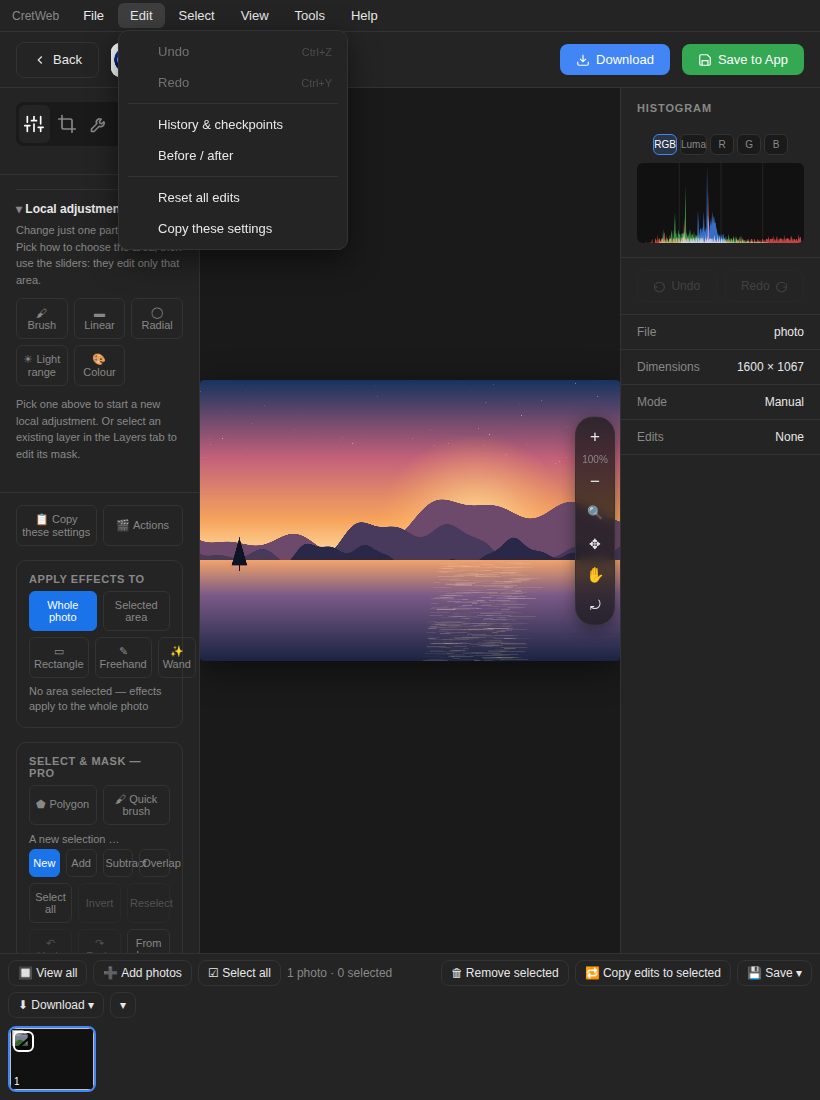Open the bottom Save dropdown

pos(774,973)
